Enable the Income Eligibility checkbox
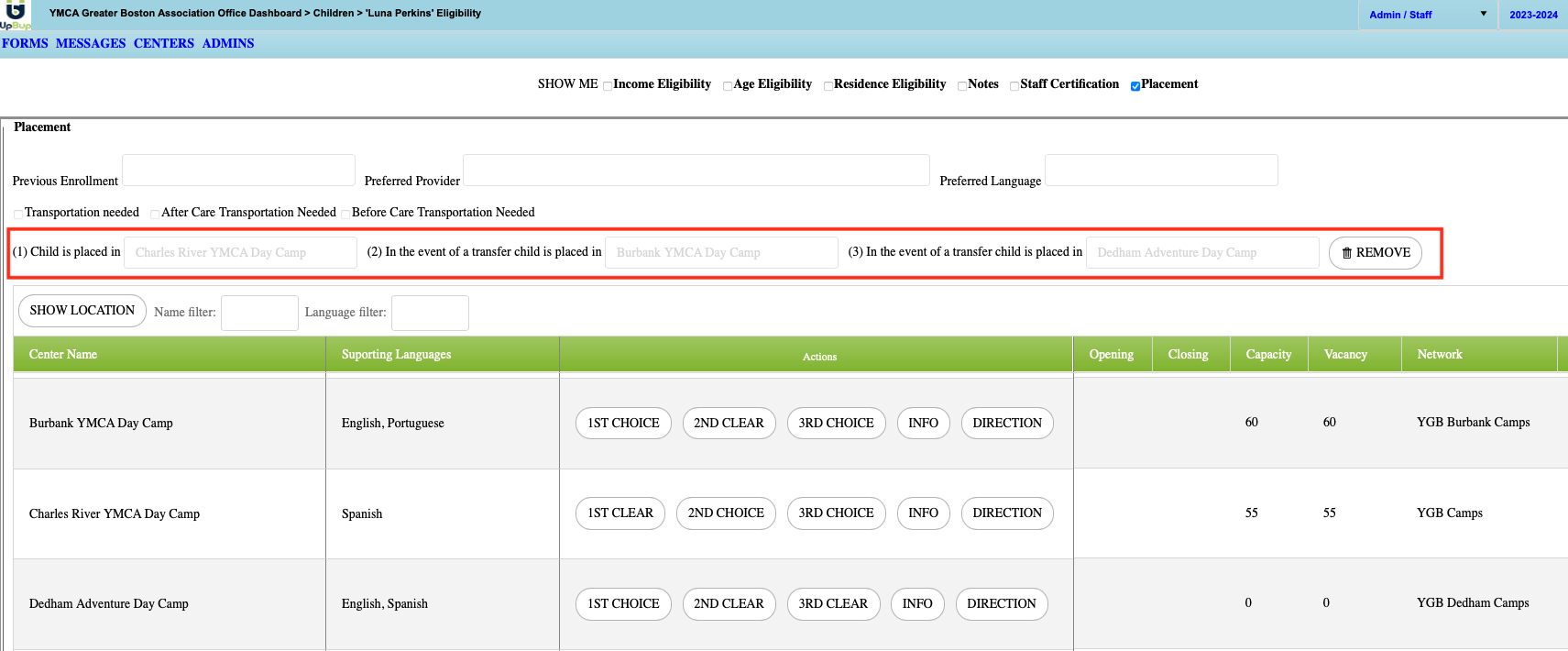 pos(608,86)
